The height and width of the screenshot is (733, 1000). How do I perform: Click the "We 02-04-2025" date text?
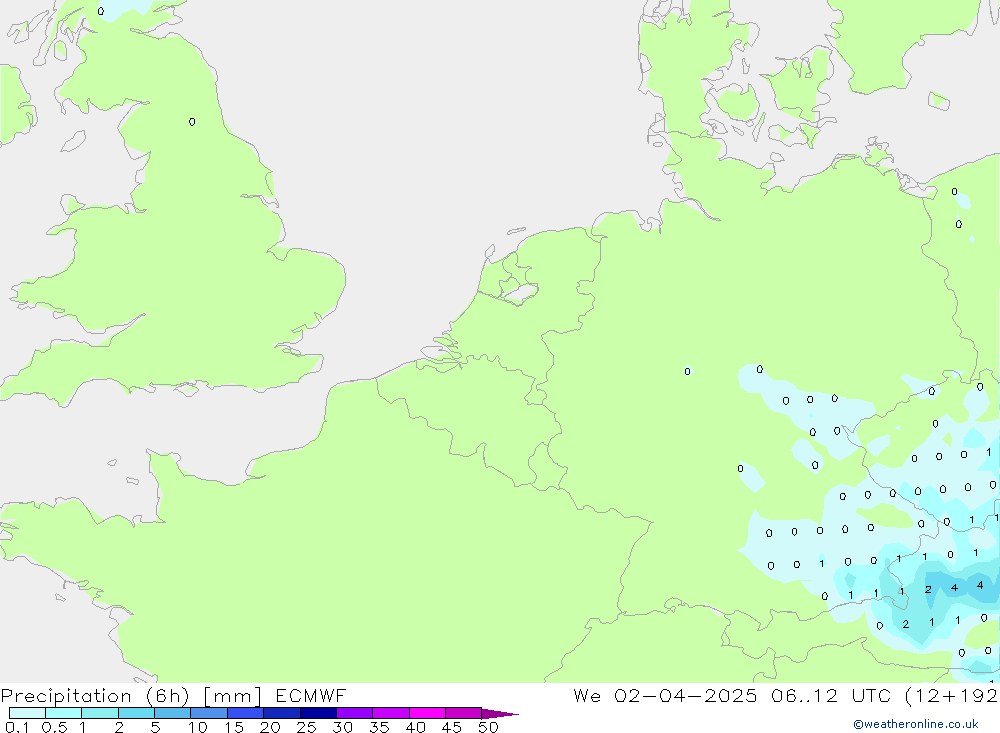(x=665, y=695)
